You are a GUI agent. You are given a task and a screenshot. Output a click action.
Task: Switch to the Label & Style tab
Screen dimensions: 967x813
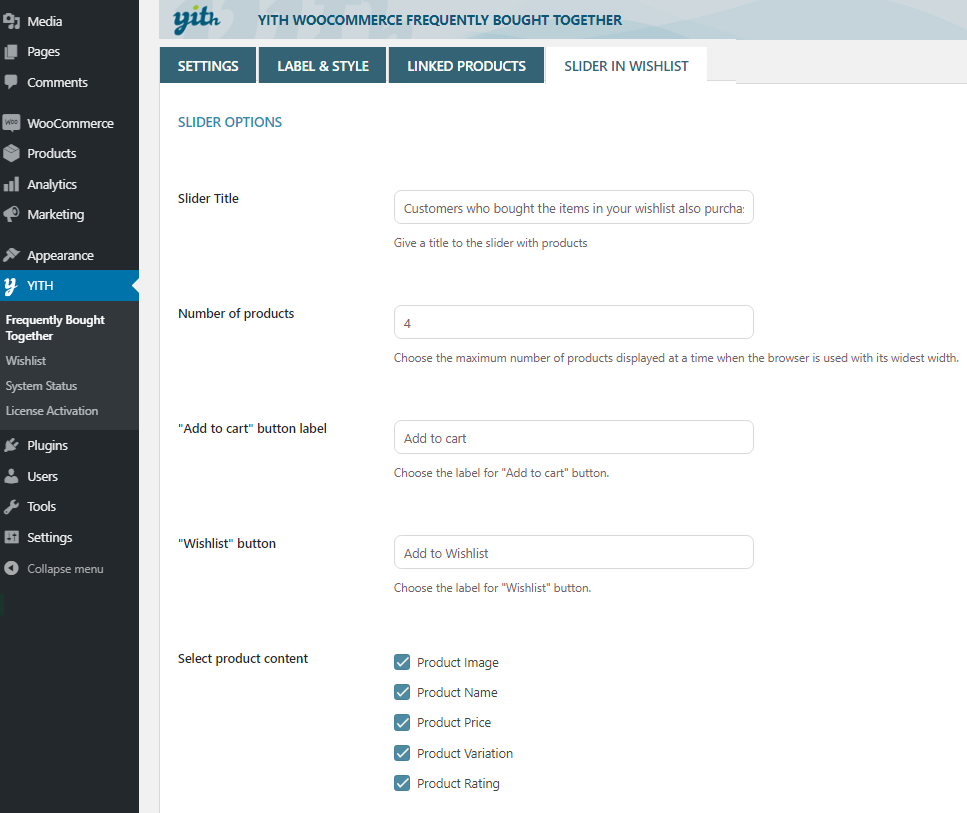pyautogui.click(x=323, y=65)
